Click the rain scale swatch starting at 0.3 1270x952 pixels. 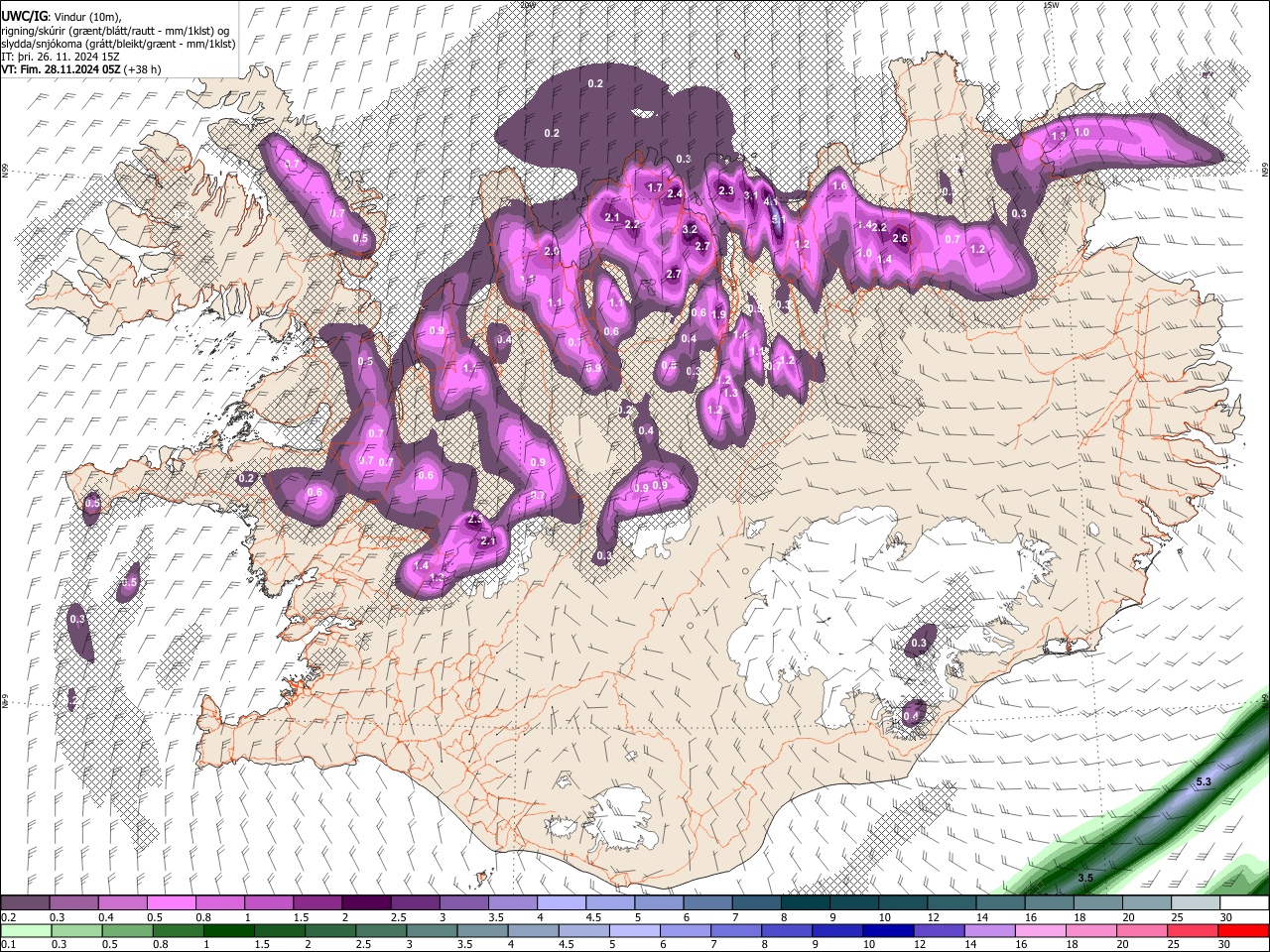click(x=76, y=930)
